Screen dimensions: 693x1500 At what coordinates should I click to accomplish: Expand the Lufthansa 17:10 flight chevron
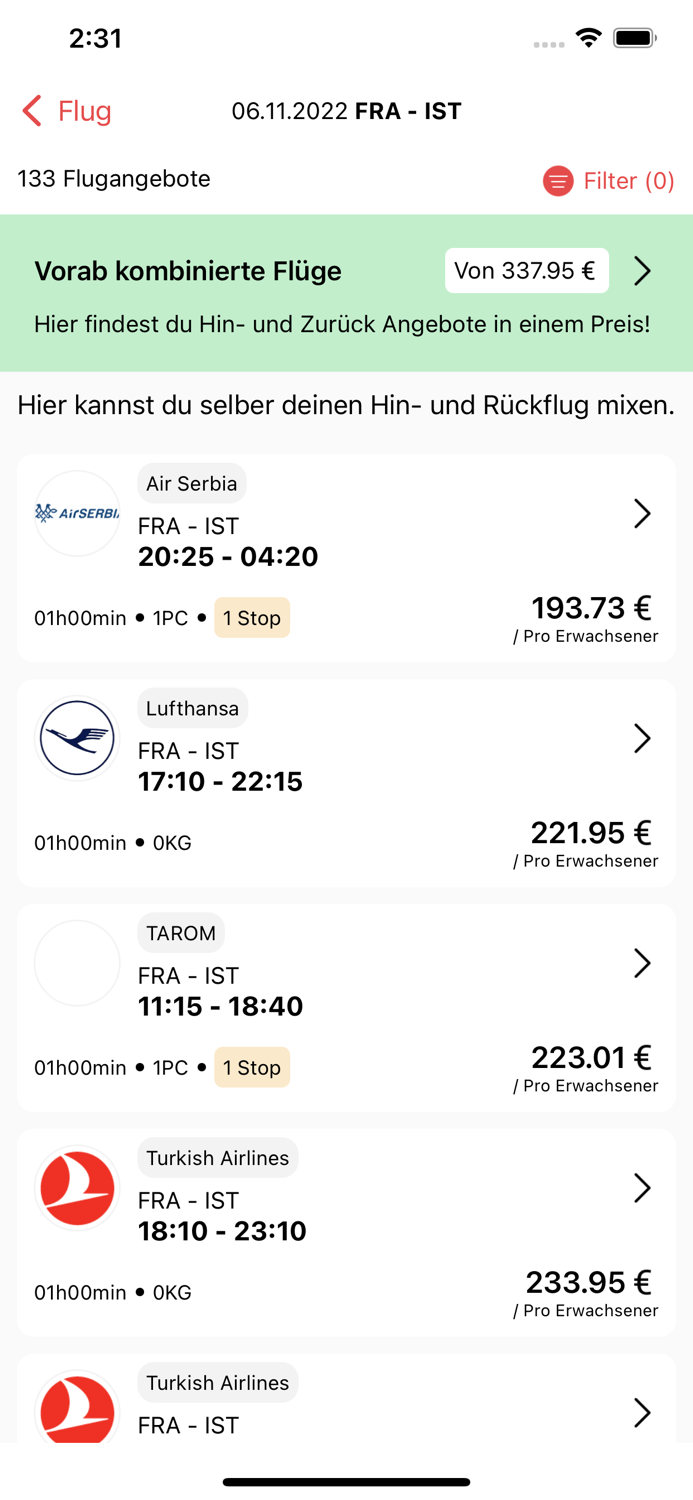pos(642,739)
